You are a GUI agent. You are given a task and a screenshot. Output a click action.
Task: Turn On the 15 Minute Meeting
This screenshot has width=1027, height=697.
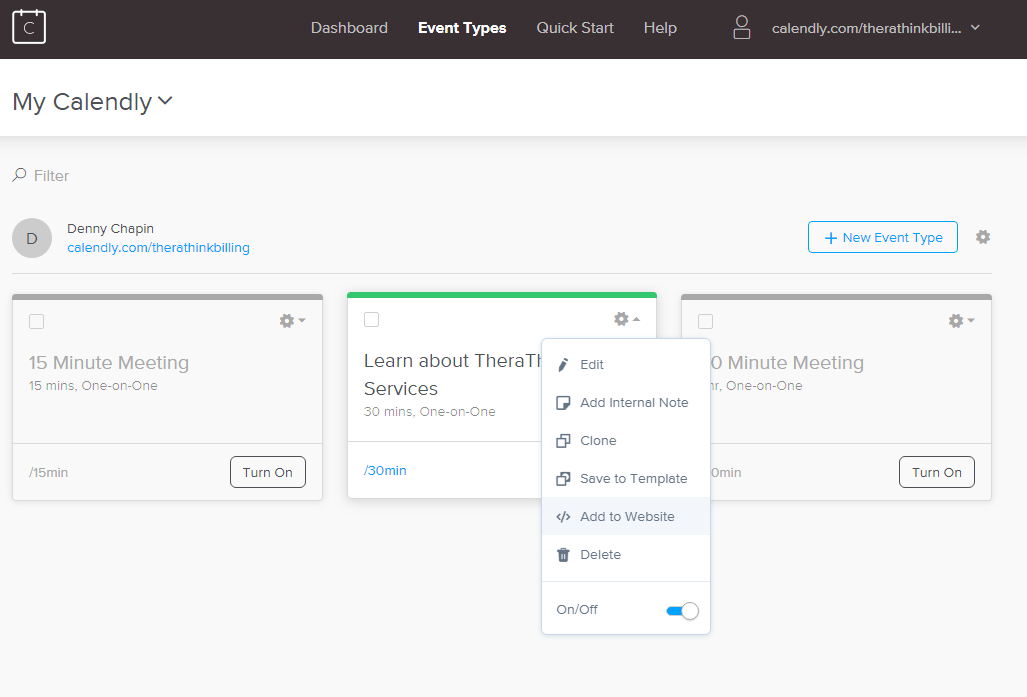pyautogui.click(x=268, y=472)
